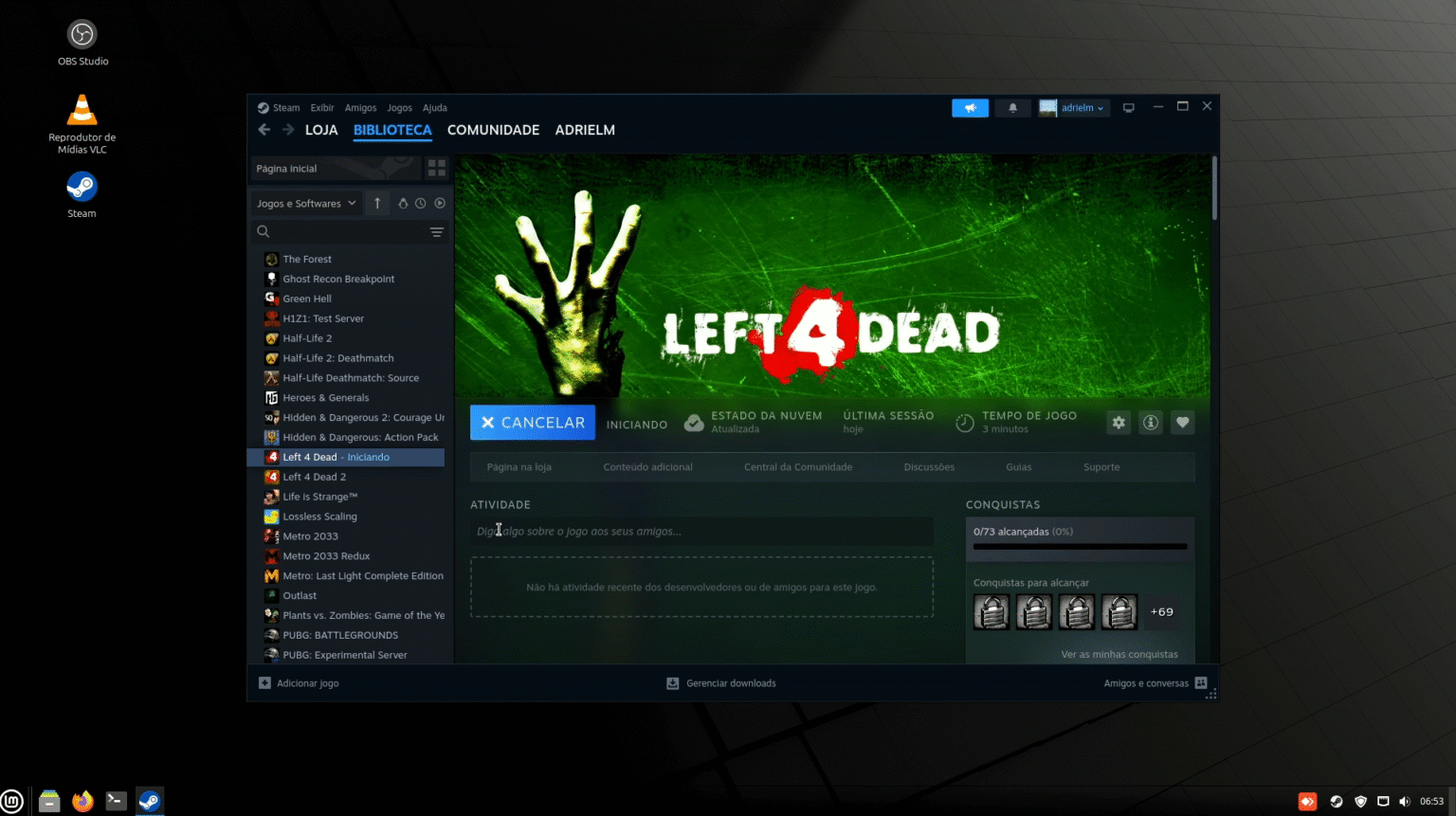Click the achievements progress bar
The height and width of the screenshot is (816, 1456).
point(1080,546)
